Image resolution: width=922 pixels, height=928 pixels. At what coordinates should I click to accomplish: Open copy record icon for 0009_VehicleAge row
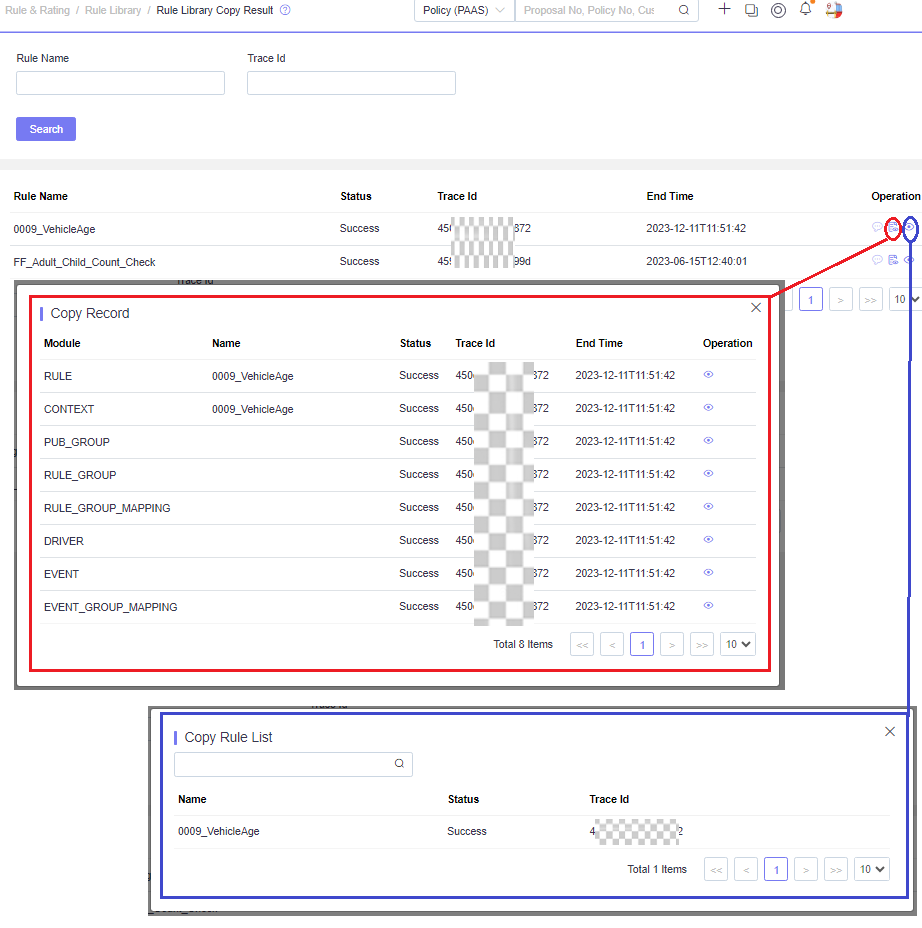click(893, 227)
